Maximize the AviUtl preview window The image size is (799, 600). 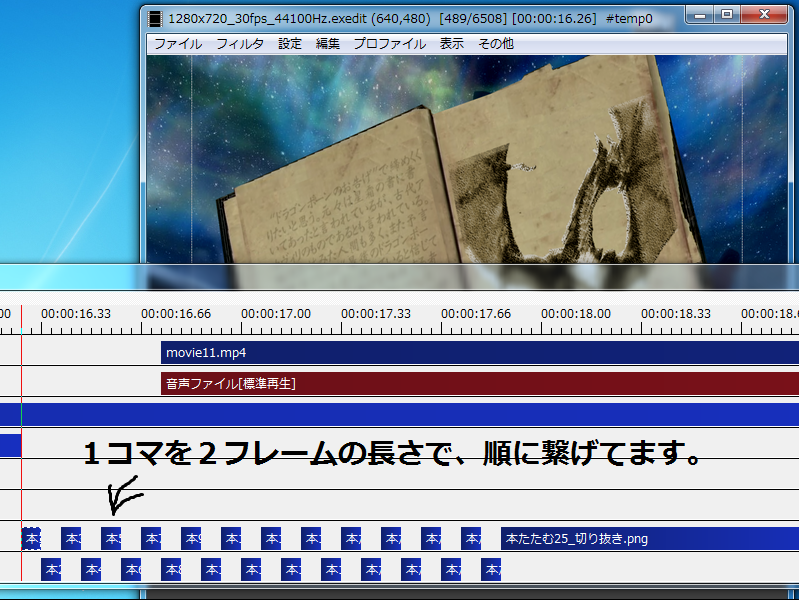(727, 16)
